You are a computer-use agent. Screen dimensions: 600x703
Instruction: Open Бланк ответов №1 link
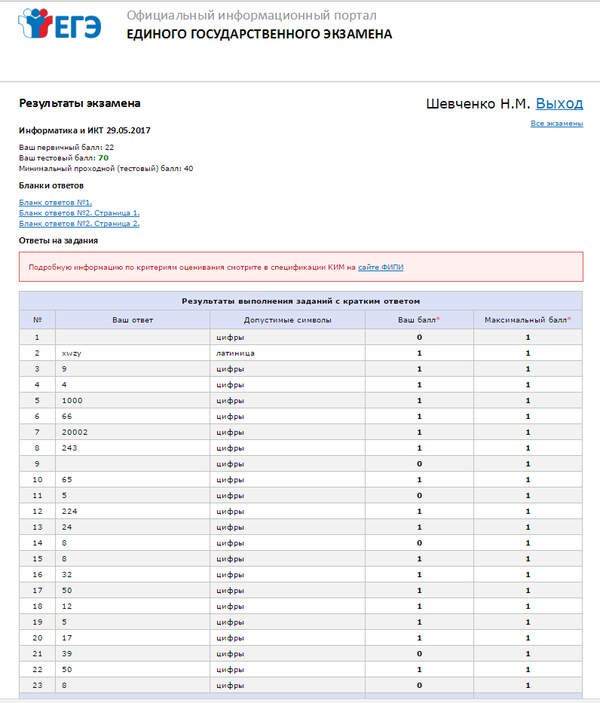pyautogui.click(x=55, y=203)
